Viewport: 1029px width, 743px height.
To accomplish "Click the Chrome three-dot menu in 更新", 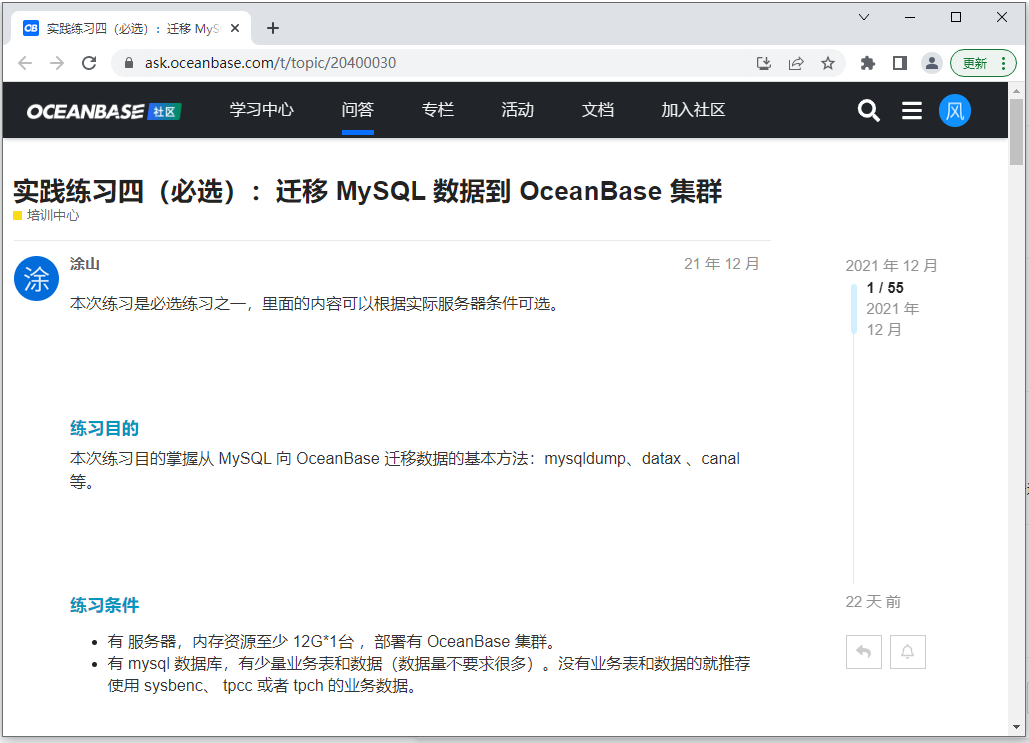I will pos(1003,63).
